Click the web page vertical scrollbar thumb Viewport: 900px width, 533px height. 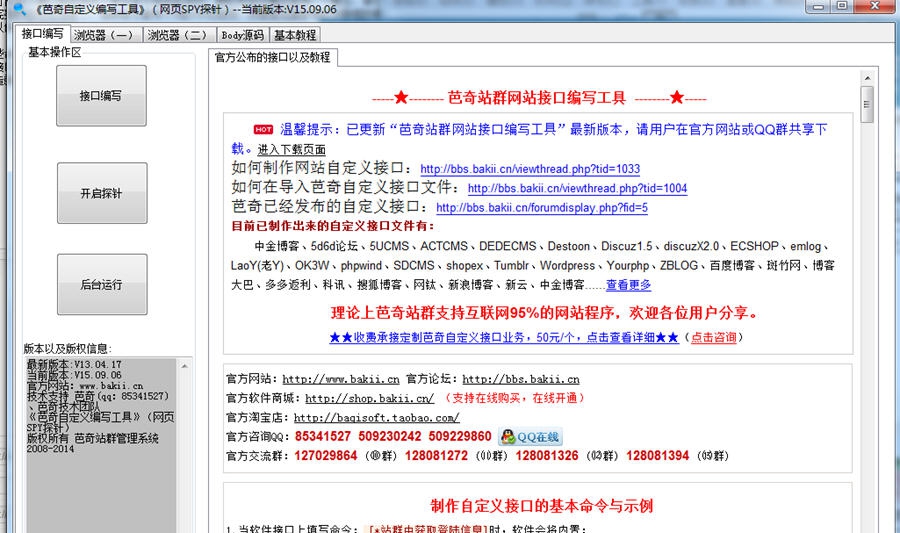(867, 104)
